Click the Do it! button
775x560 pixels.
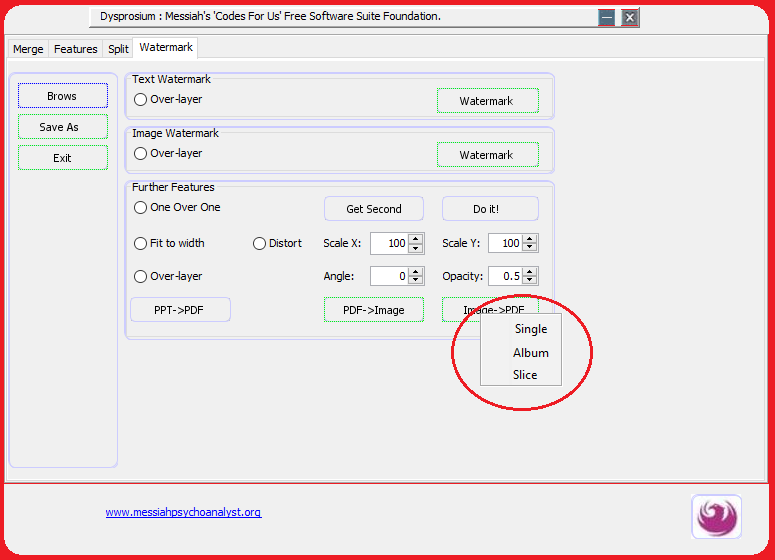click(x=490, y=209)
